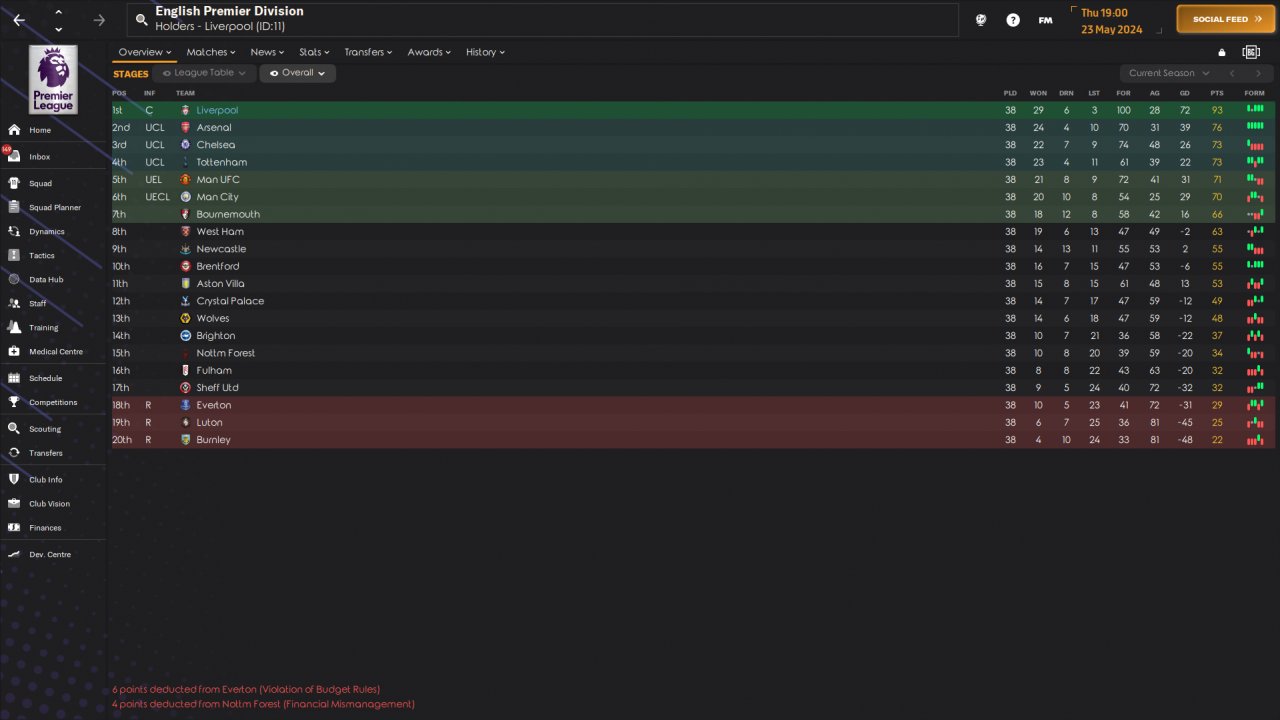1280x720 pixels.
Task: Select Everton in the relegation zone
Action: click(213, 405)
